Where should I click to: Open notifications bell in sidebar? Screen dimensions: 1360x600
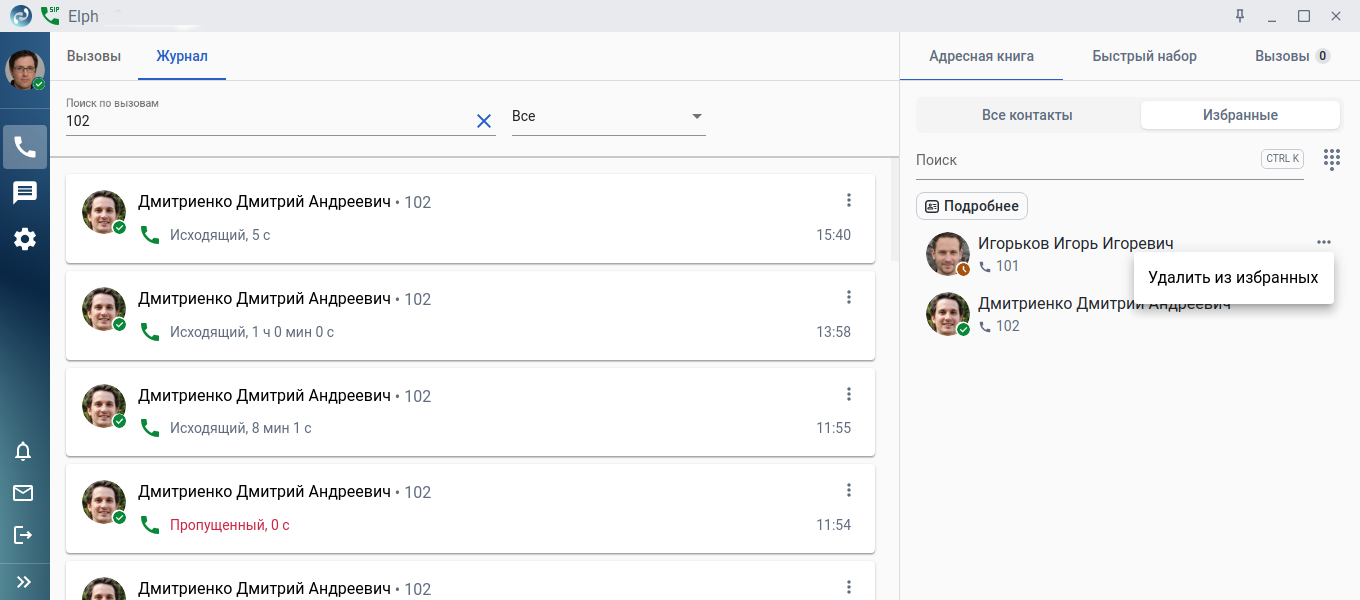tap(23, 451)
